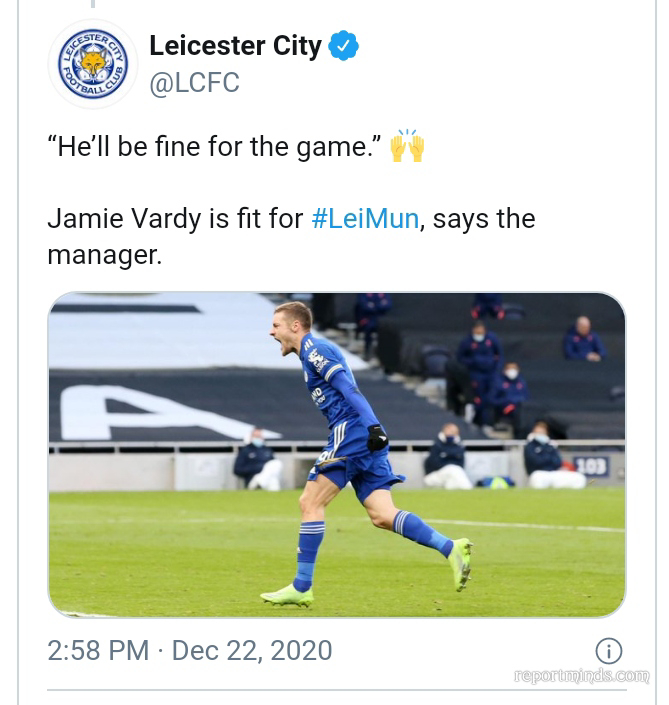Click the divider line under the timestamp

[x=337, y=689]
